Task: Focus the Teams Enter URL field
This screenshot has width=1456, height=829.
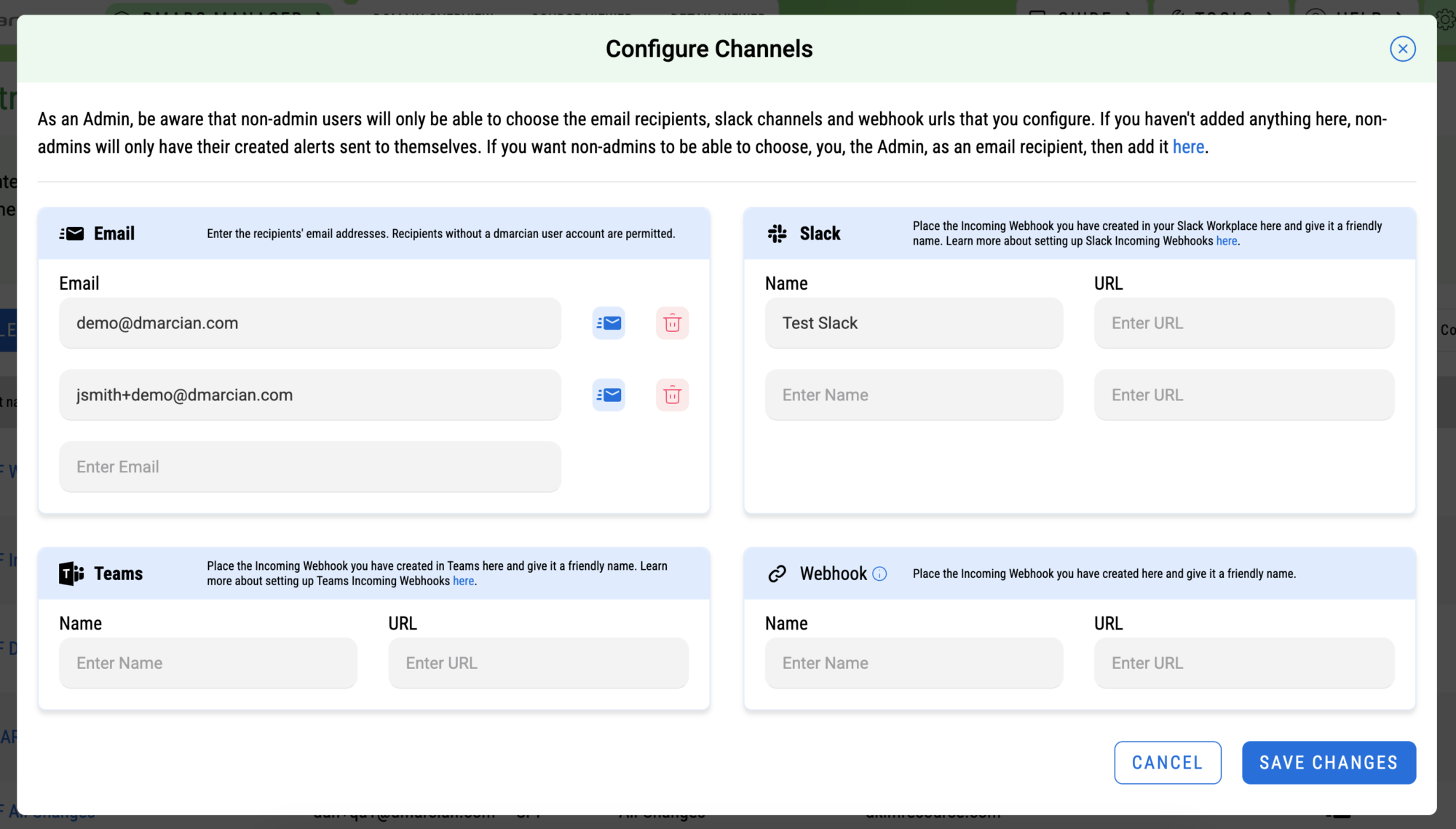Action: (x=538, y=663)
